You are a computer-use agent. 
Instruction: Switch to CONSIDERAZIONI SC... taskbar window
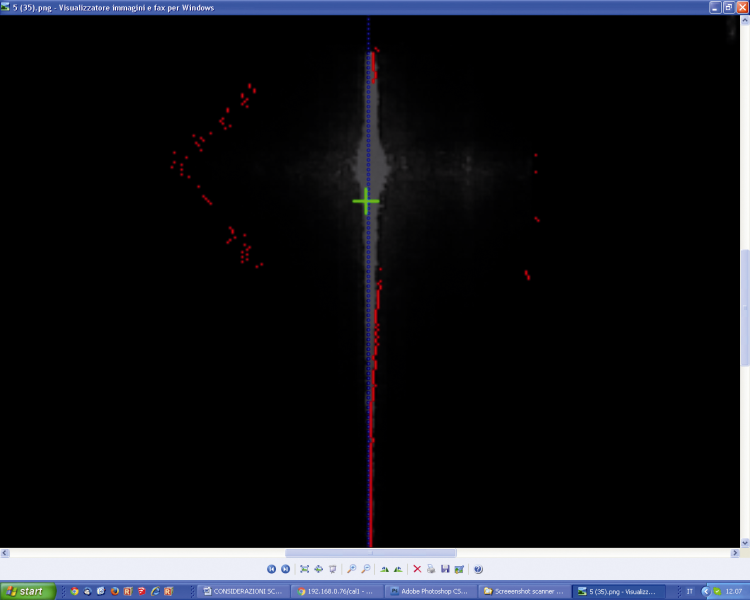243,591
